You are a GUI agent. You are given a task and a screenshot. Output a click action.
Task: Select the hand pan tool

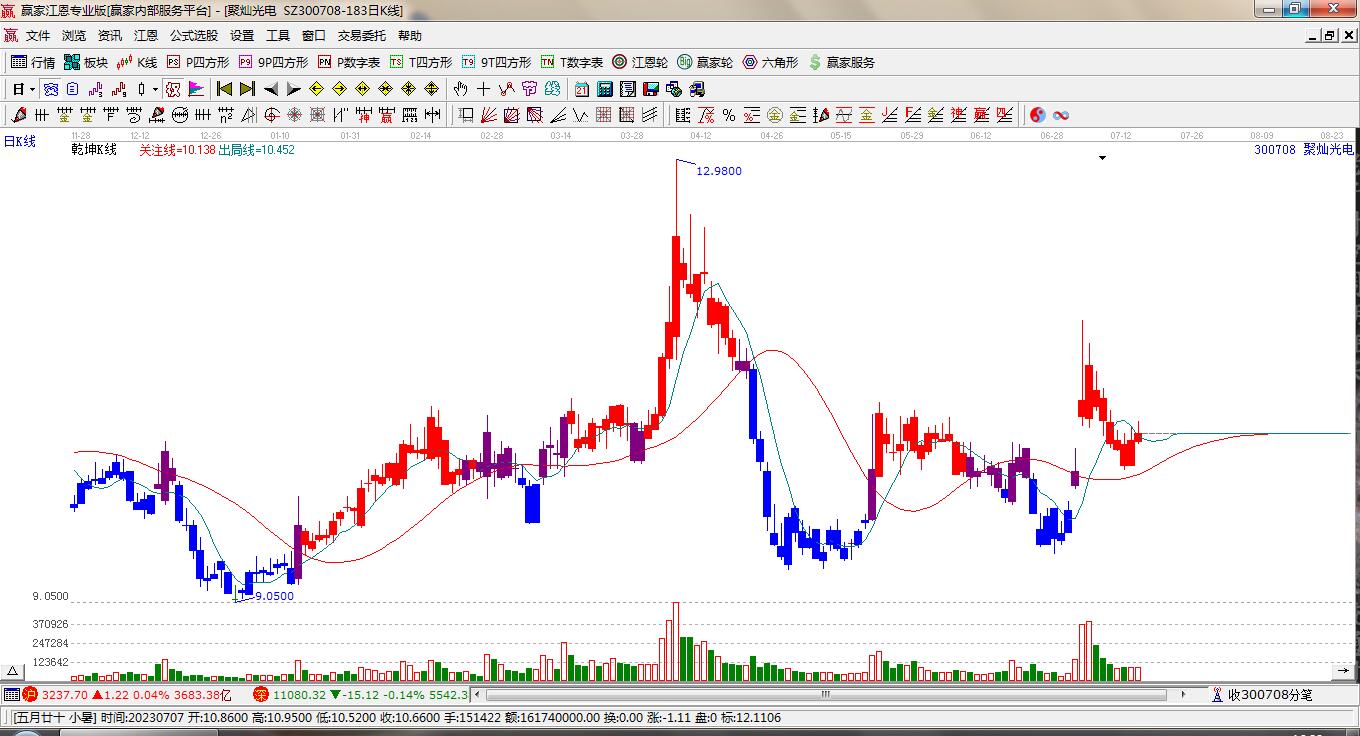[461, 89]
